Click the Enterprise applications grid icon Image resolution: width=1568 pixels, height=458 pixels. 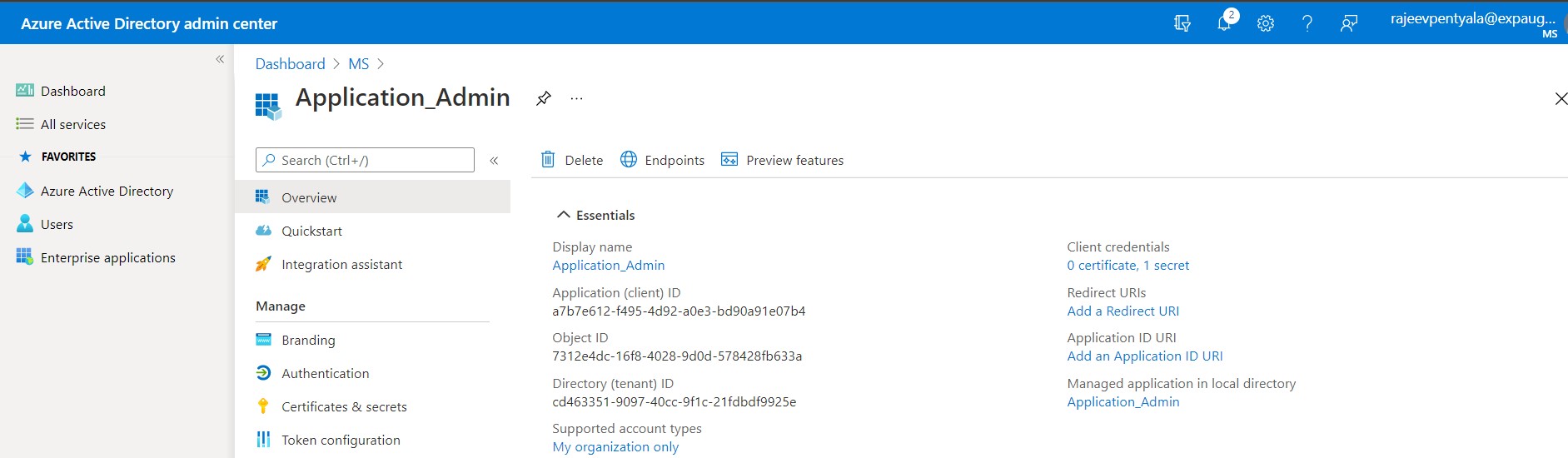click(x=25, y=256)
